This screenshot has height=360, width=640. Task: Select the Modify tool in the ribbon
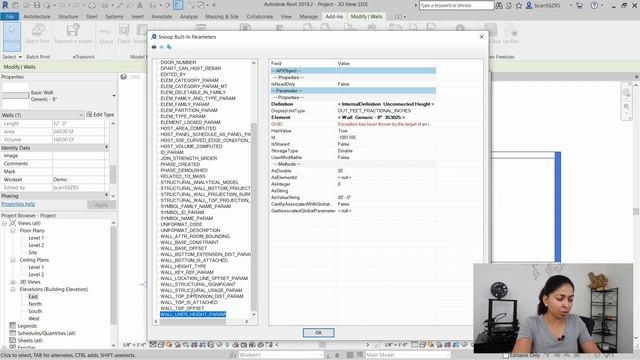[12, 36]
